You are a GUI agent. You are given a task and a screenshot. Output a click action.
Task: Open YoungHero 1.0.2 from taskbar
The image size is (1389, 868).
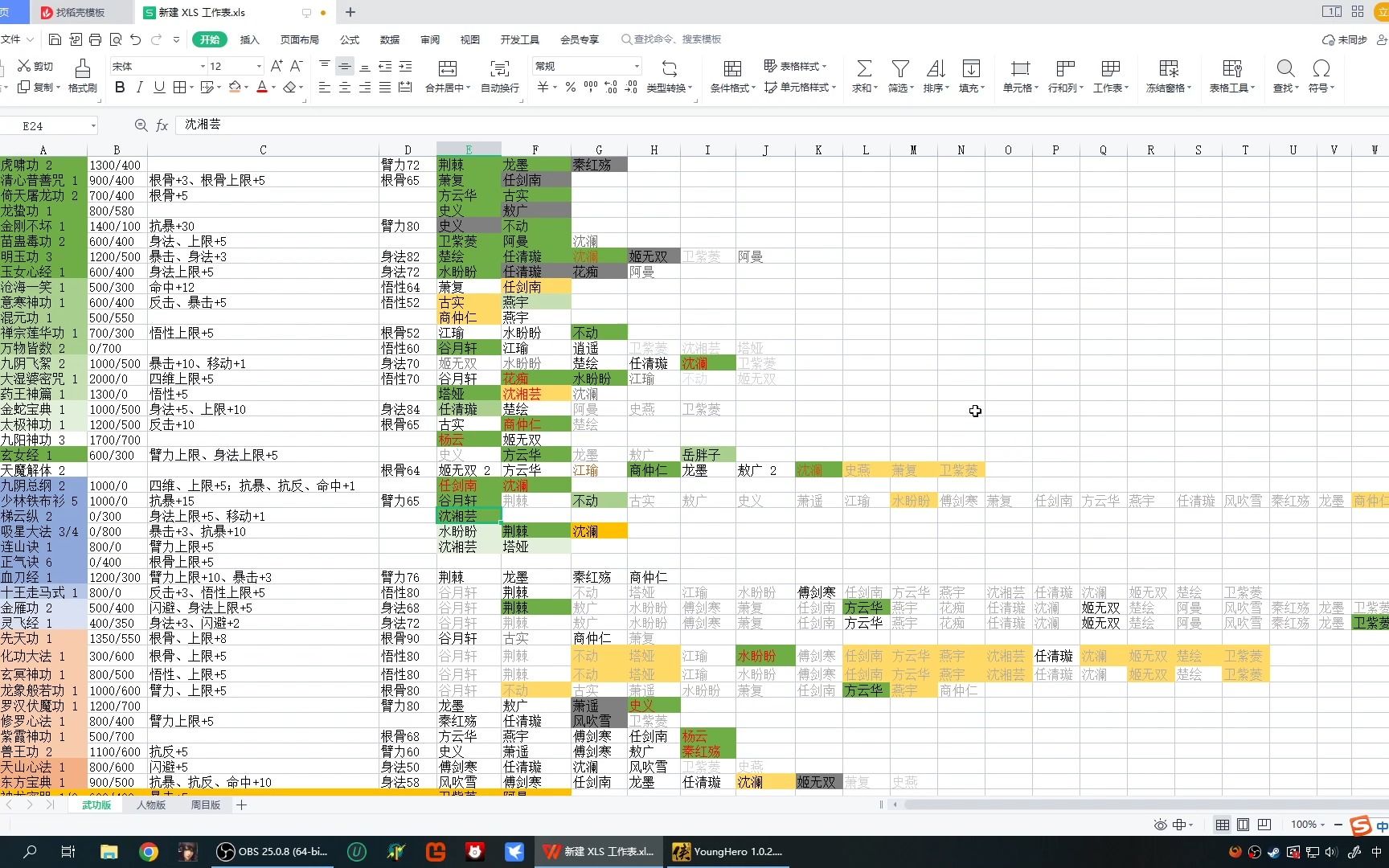[x=727, y=852]
